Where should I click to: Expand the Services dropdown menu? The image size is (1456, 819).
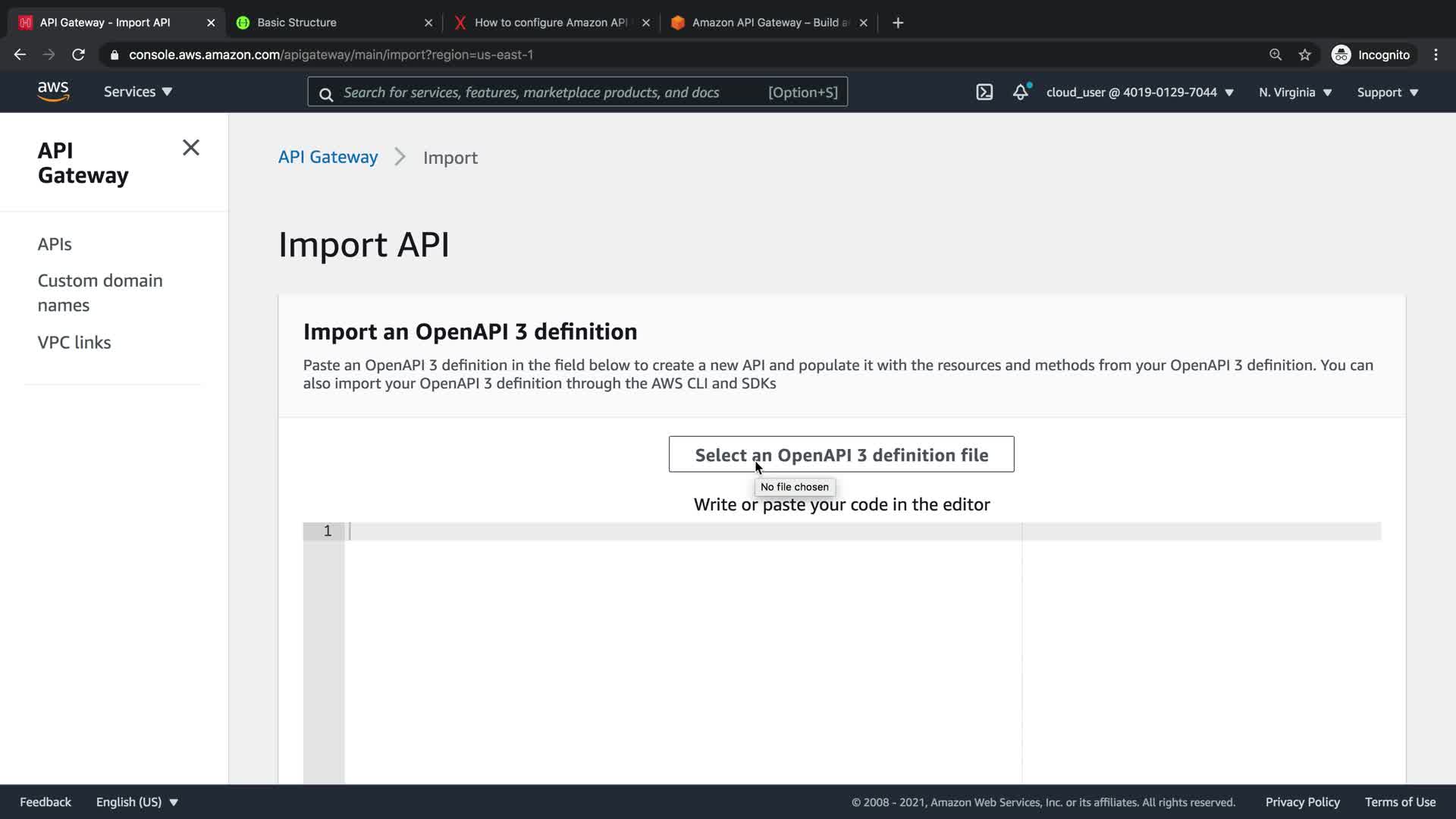(x=138, y=92)
